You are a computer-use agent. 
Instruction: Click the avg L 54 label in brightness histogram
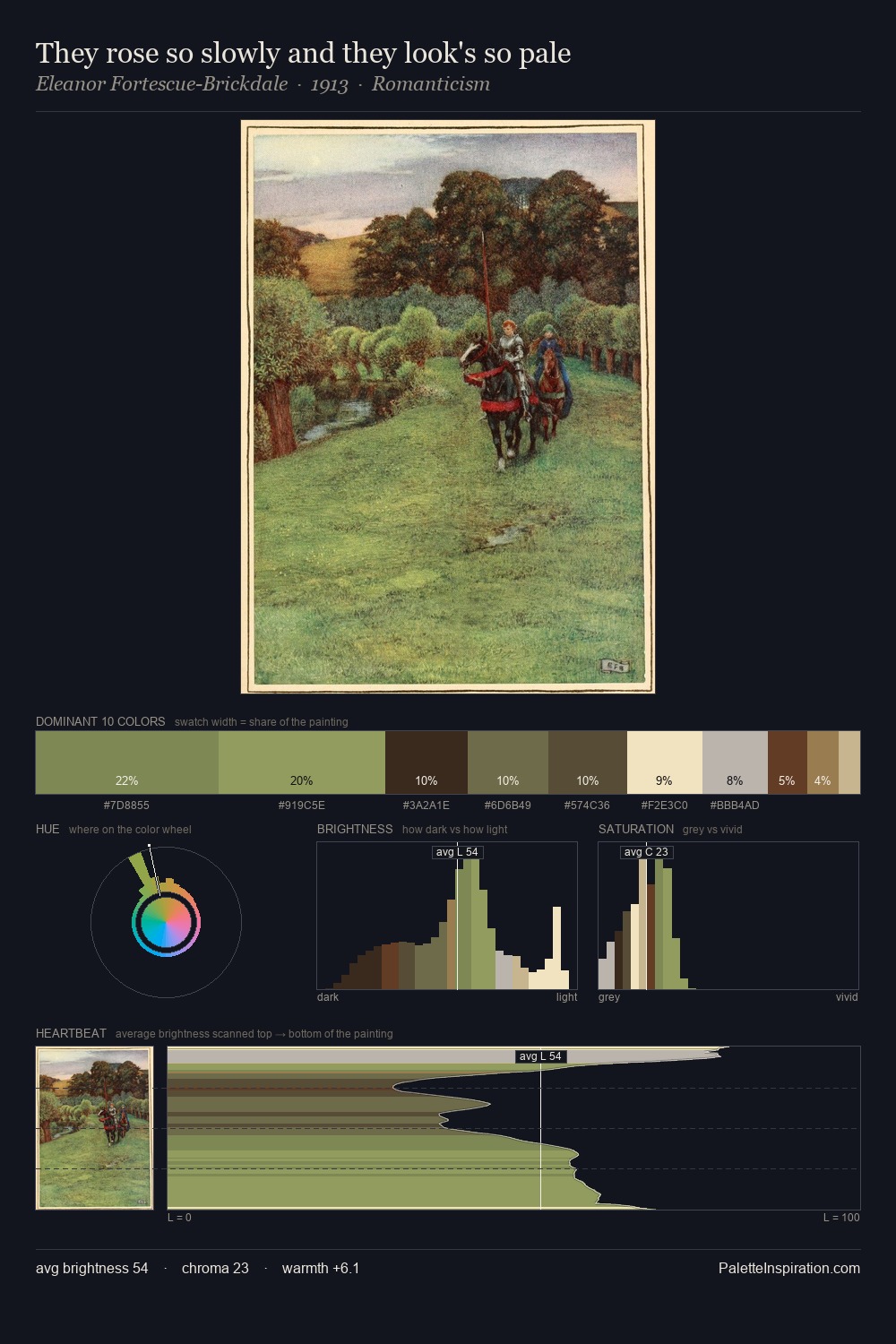click(457, 852)
